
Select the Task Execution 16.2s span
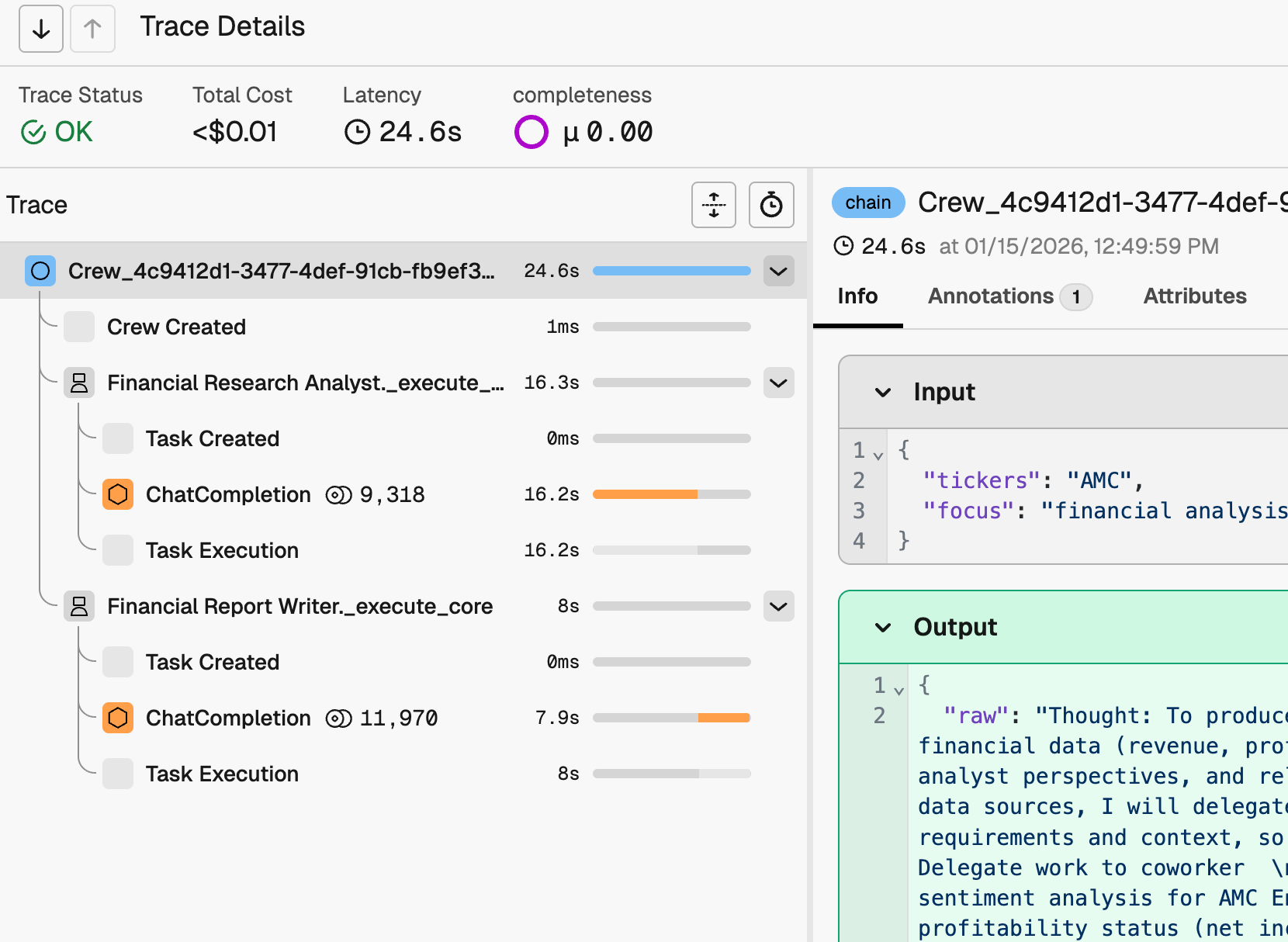point(403,550)
